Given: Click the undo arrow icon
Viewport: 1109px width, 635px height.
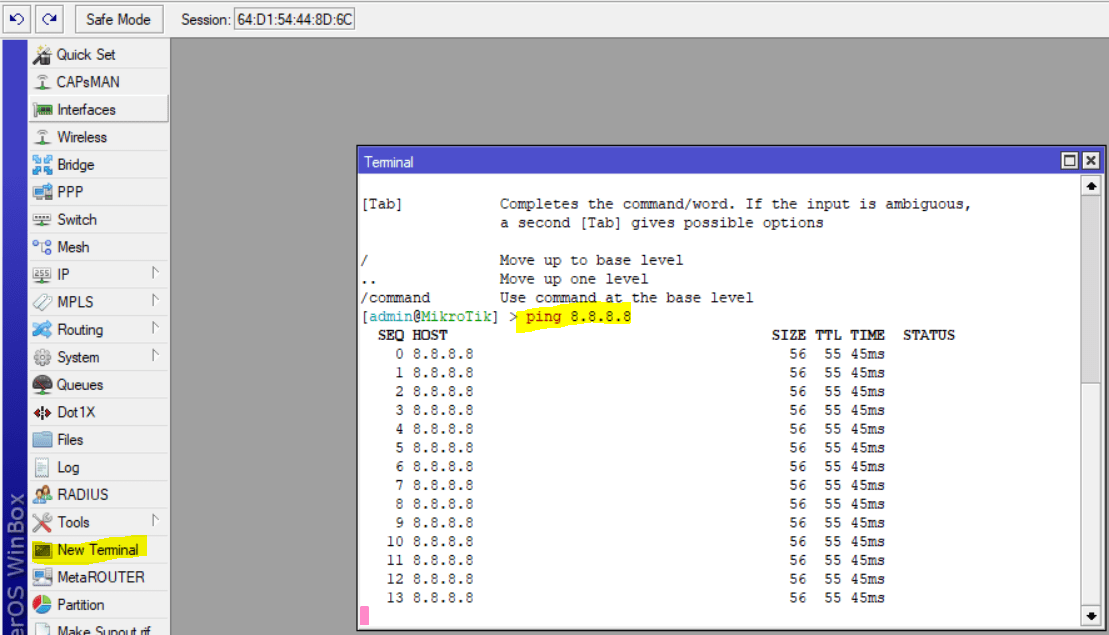Looking at the screenshot, I should coord(17,19).
